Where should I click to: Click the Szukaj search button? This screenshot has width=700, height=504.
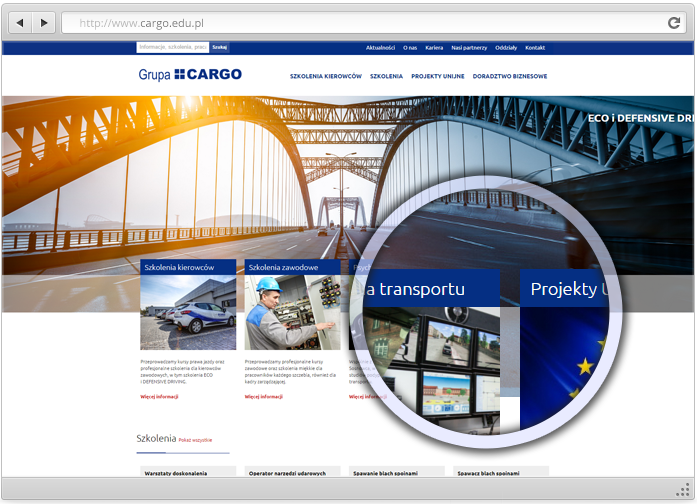(x=219, y=47)
